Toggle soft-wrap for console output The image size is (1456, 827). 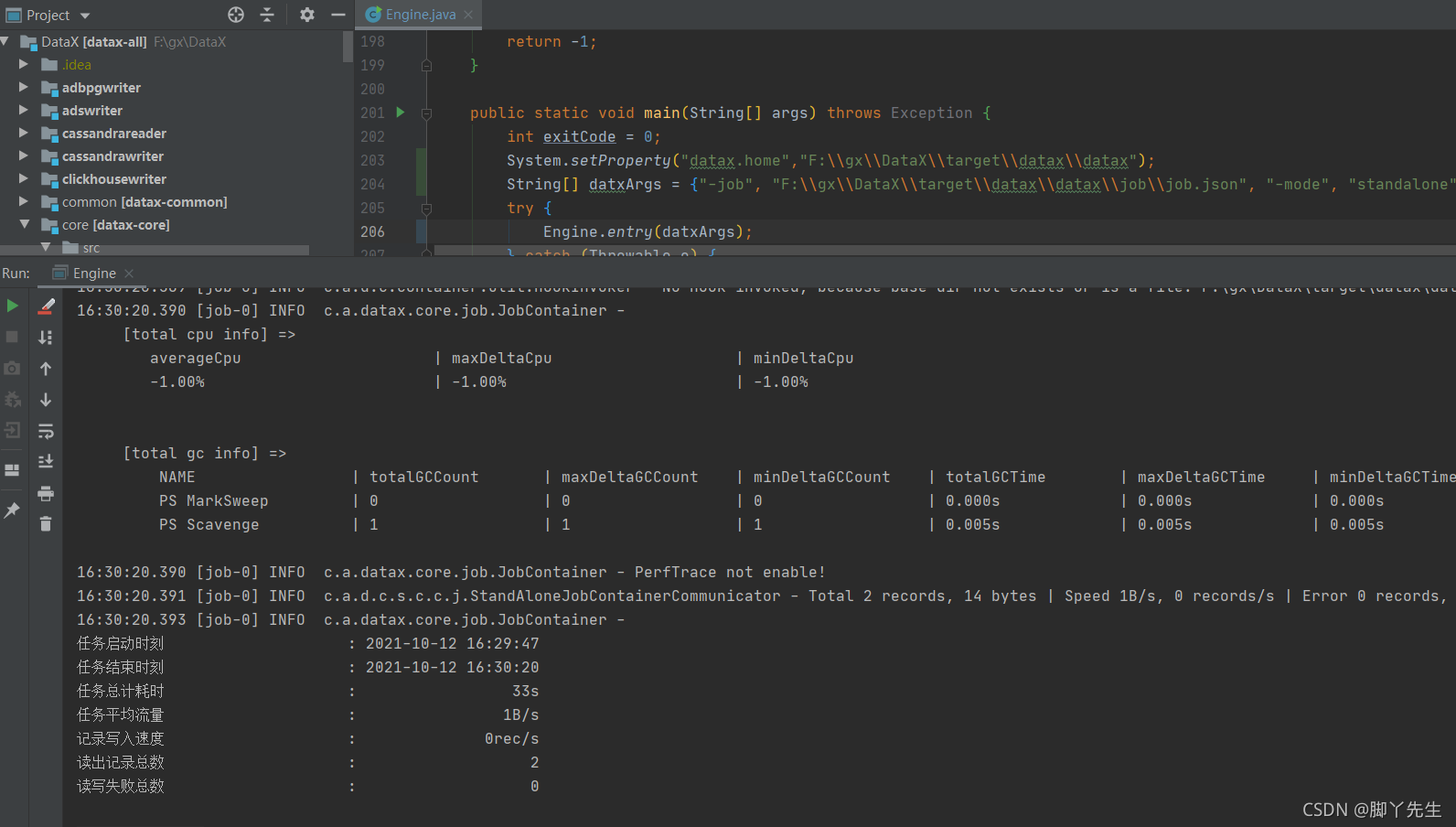click(46, 431)
